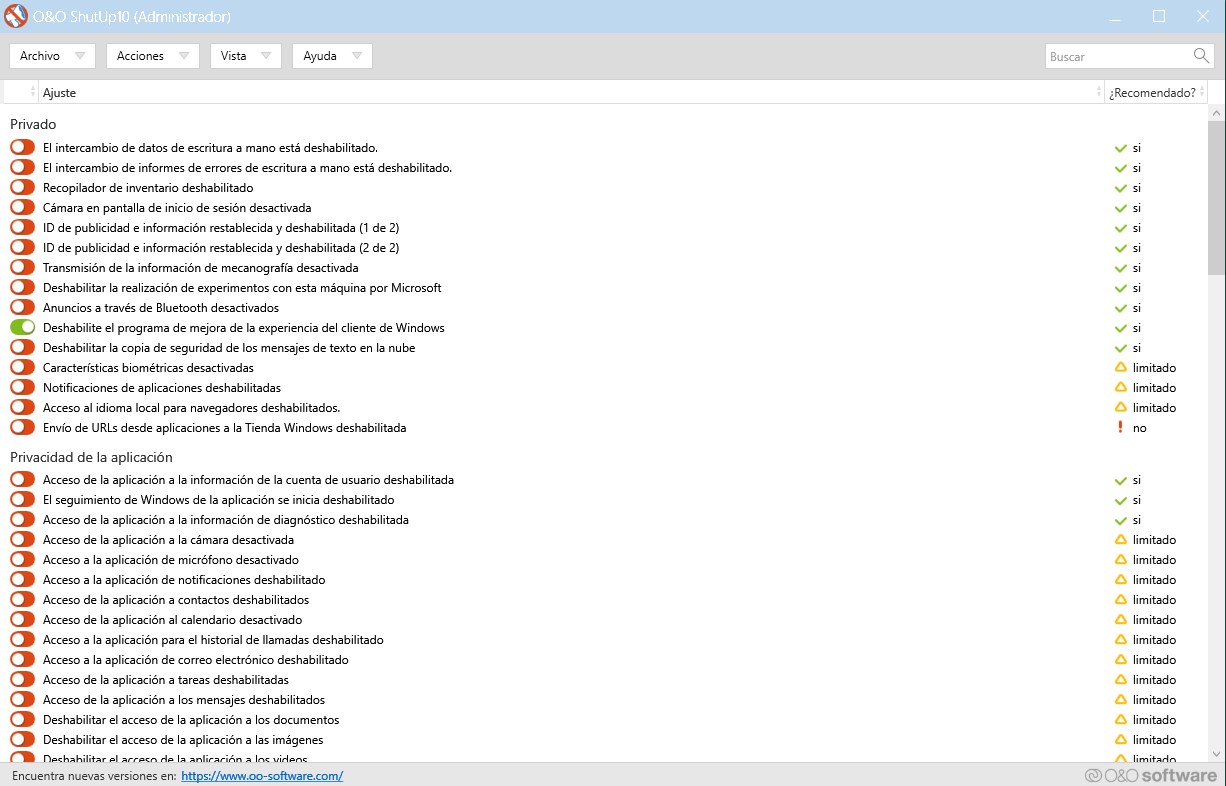
Task: Toggle Transmisión de mecanografía switch
Action: coord(22,267)
